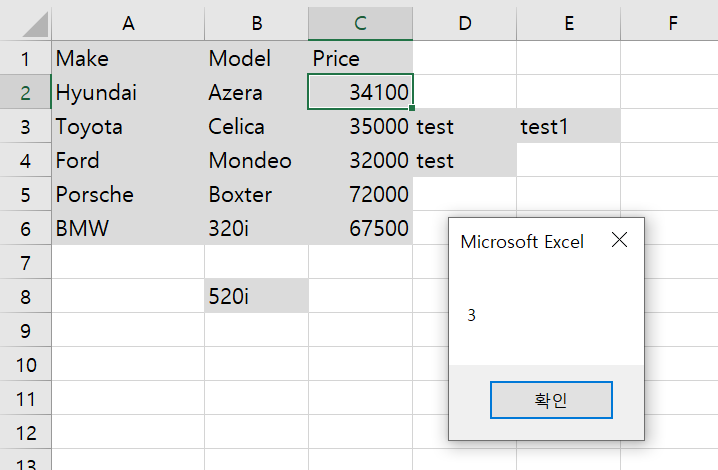Select column F header
This screenshot has height=470, width=718.
(669, 23)
